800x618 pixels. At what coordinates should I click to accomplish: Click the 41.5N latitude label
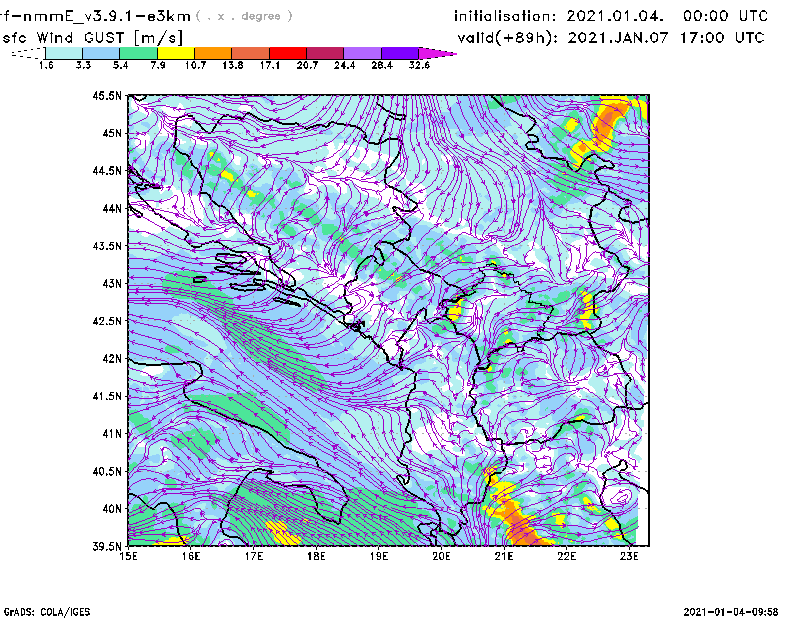[x=107, y=396]
